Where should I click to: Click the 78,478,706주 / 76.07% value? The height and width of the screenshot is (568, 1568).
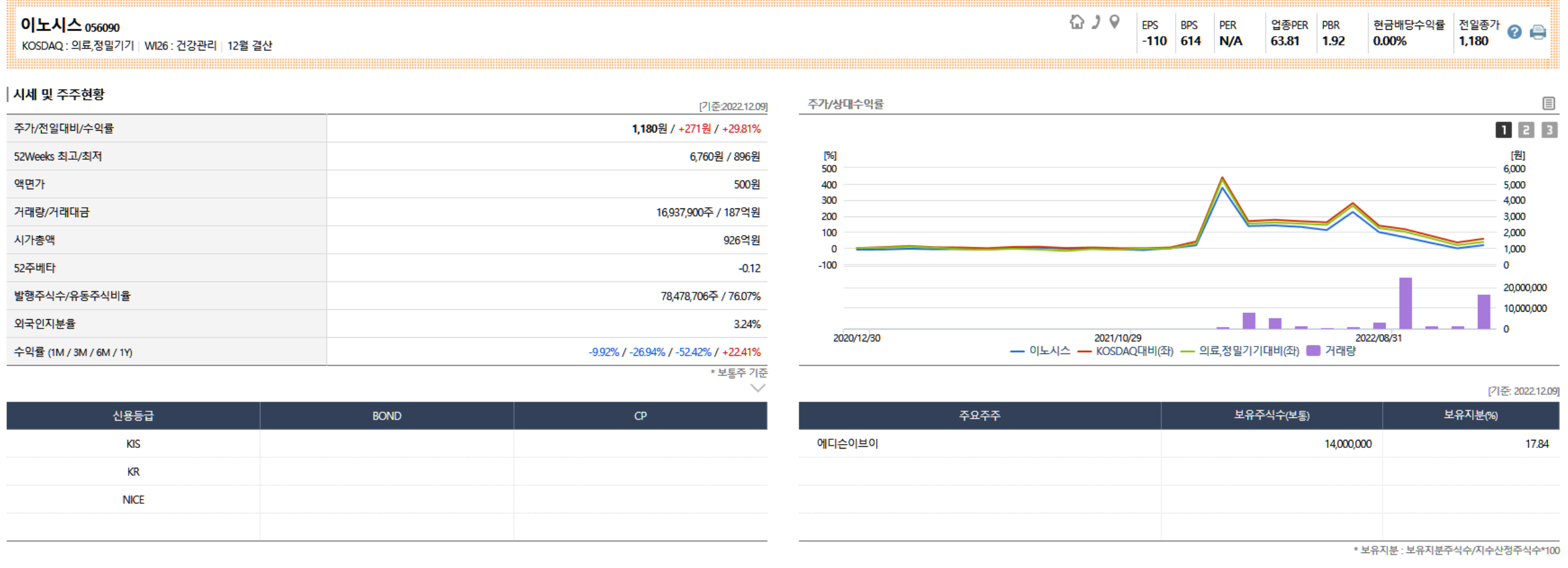click(711, 296)
